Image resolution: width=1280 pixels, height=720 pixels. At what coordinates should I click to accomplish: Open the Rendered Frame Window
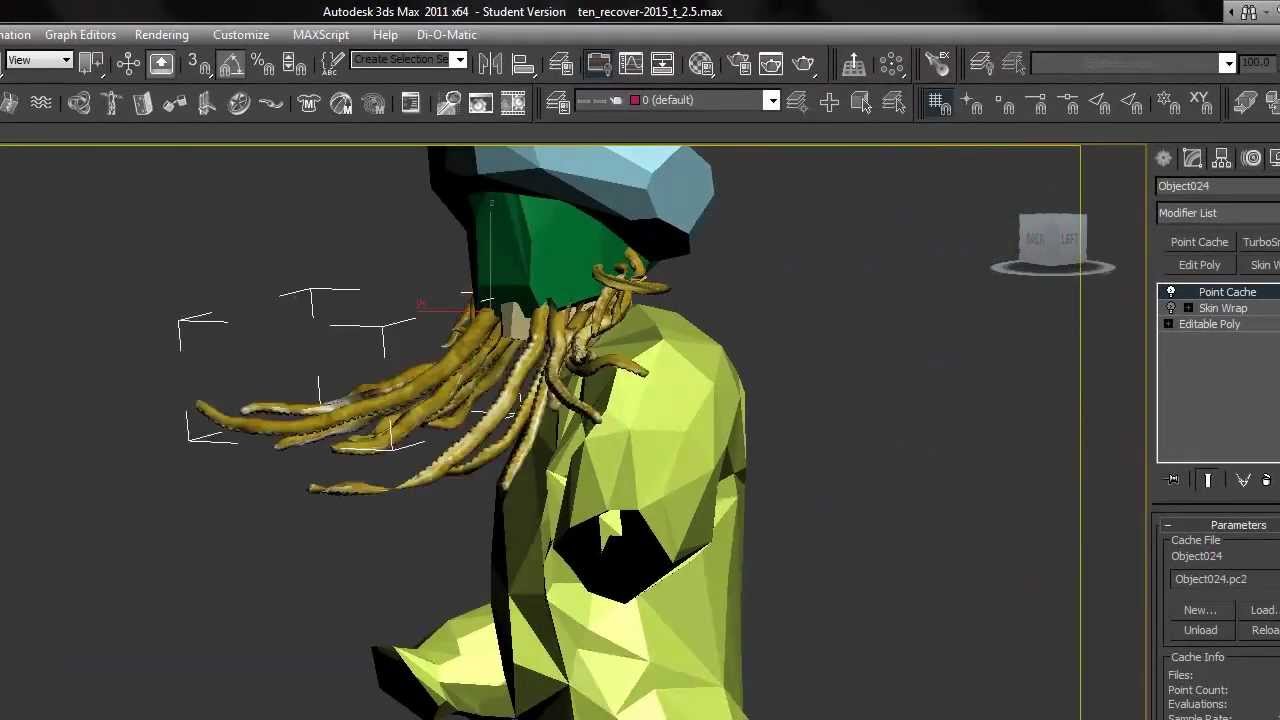pyautogui.click(x=771, y=64)
